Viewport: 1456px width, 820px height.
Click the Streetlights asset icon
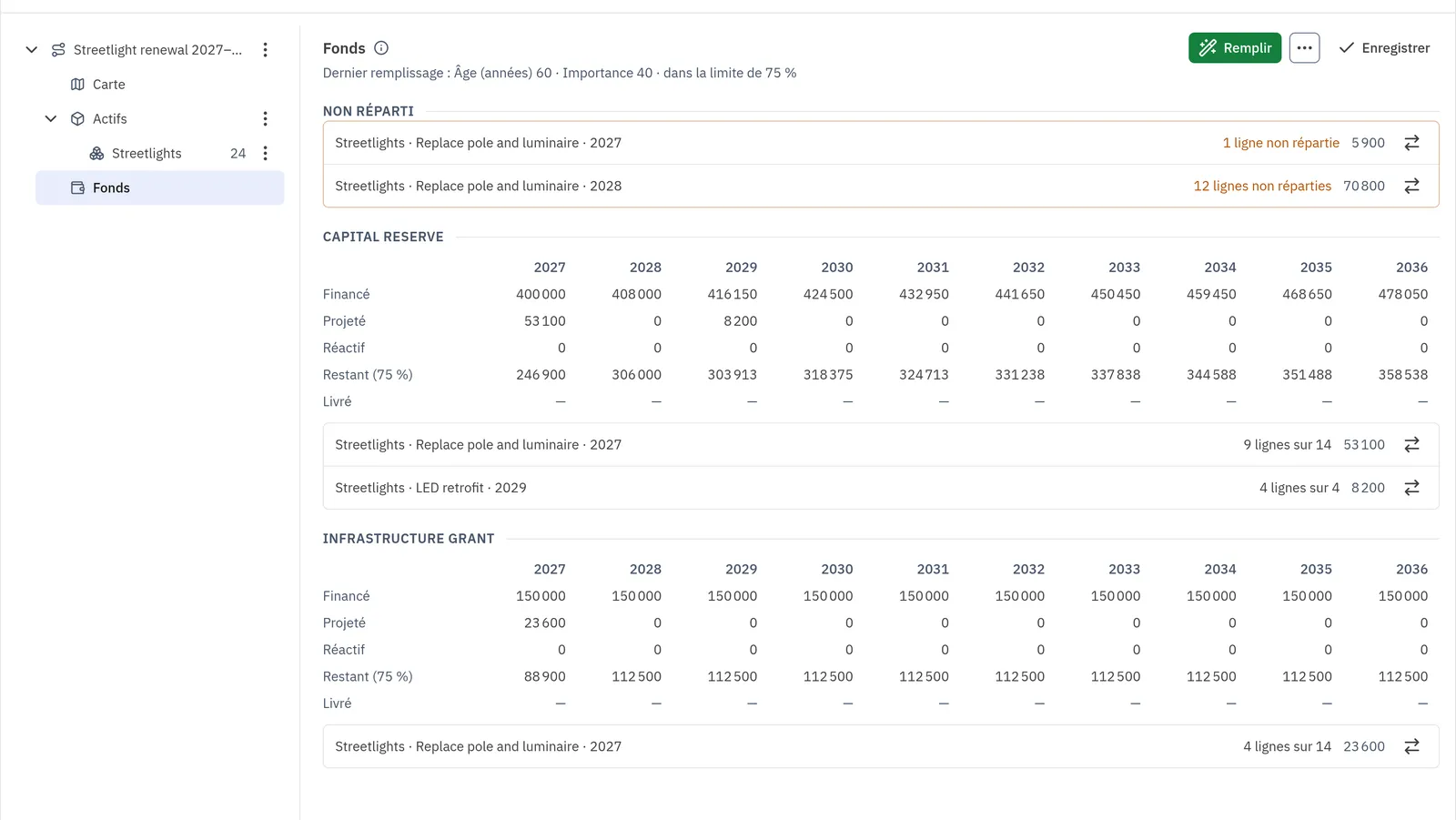coord(96,154)
